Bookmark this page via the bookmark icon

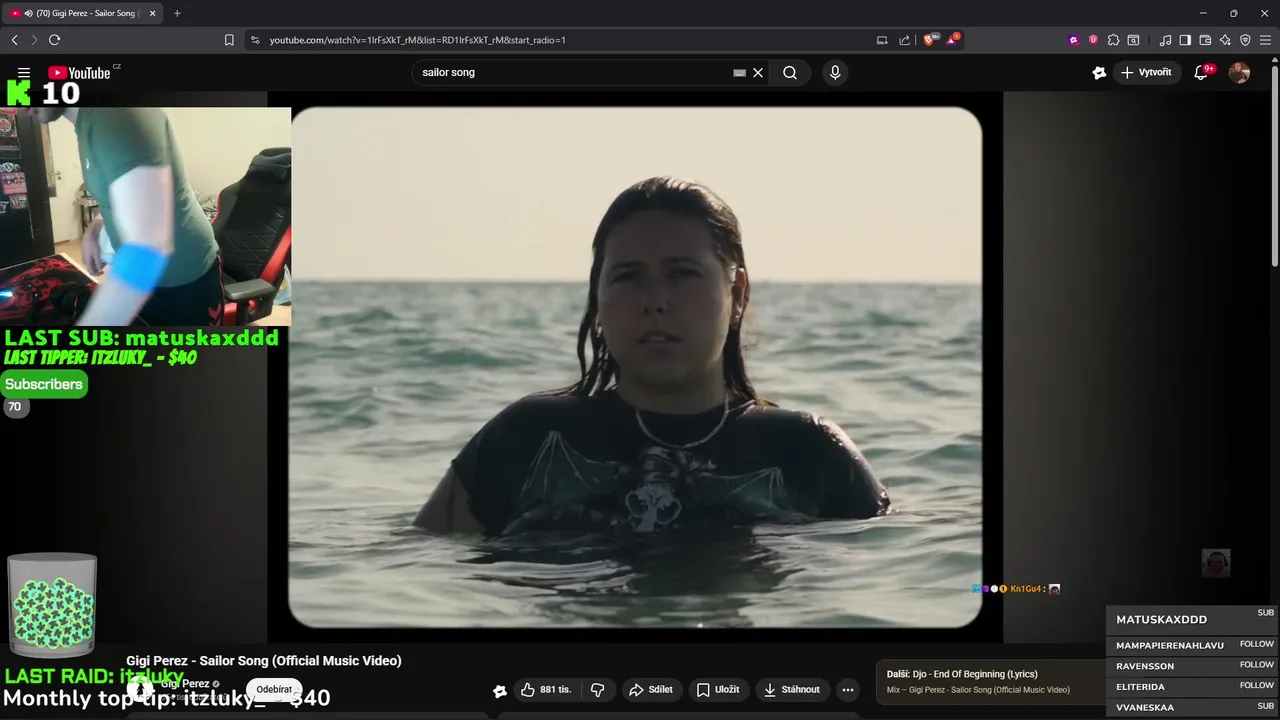[x=229, y=40]
